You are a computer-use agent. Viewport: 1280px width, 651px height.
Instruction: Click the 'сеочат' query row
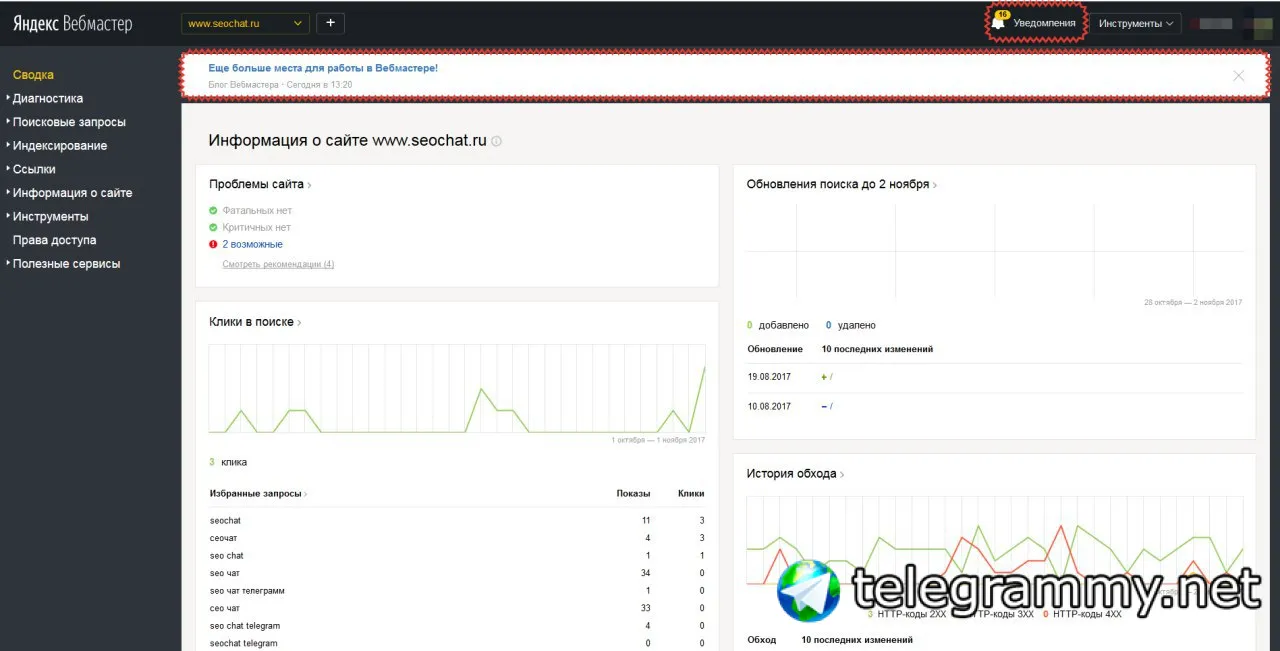457,538
